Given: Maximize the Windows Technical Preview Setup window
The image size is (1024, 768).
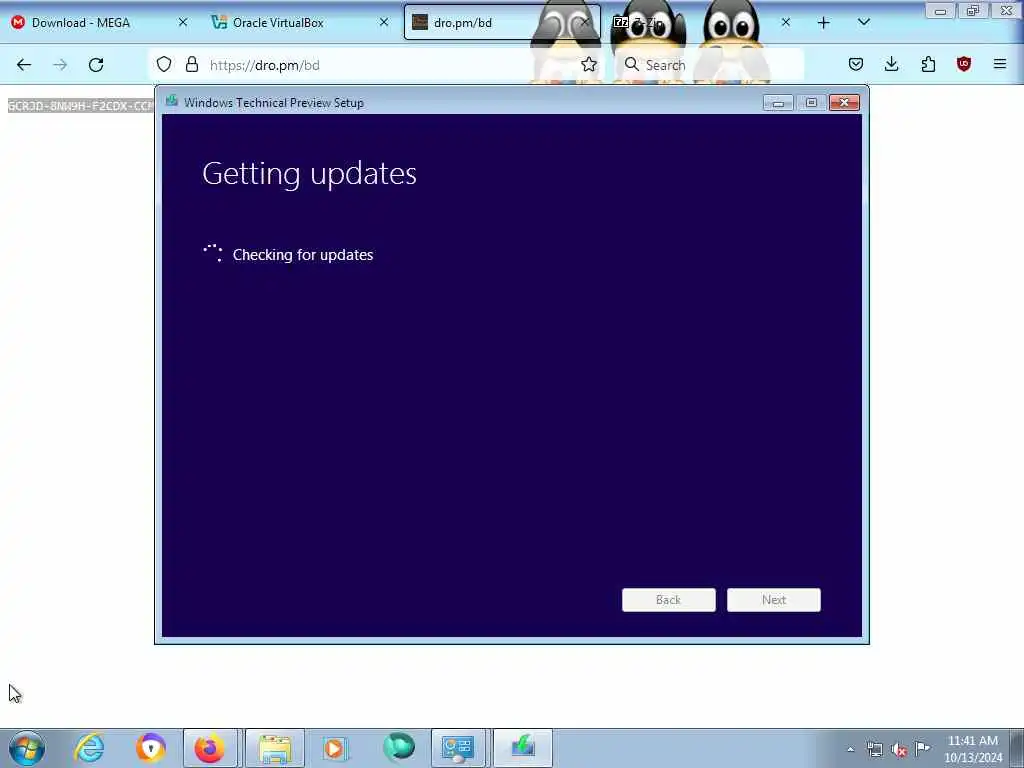Looking at the screenshot, I should (811, 103).
